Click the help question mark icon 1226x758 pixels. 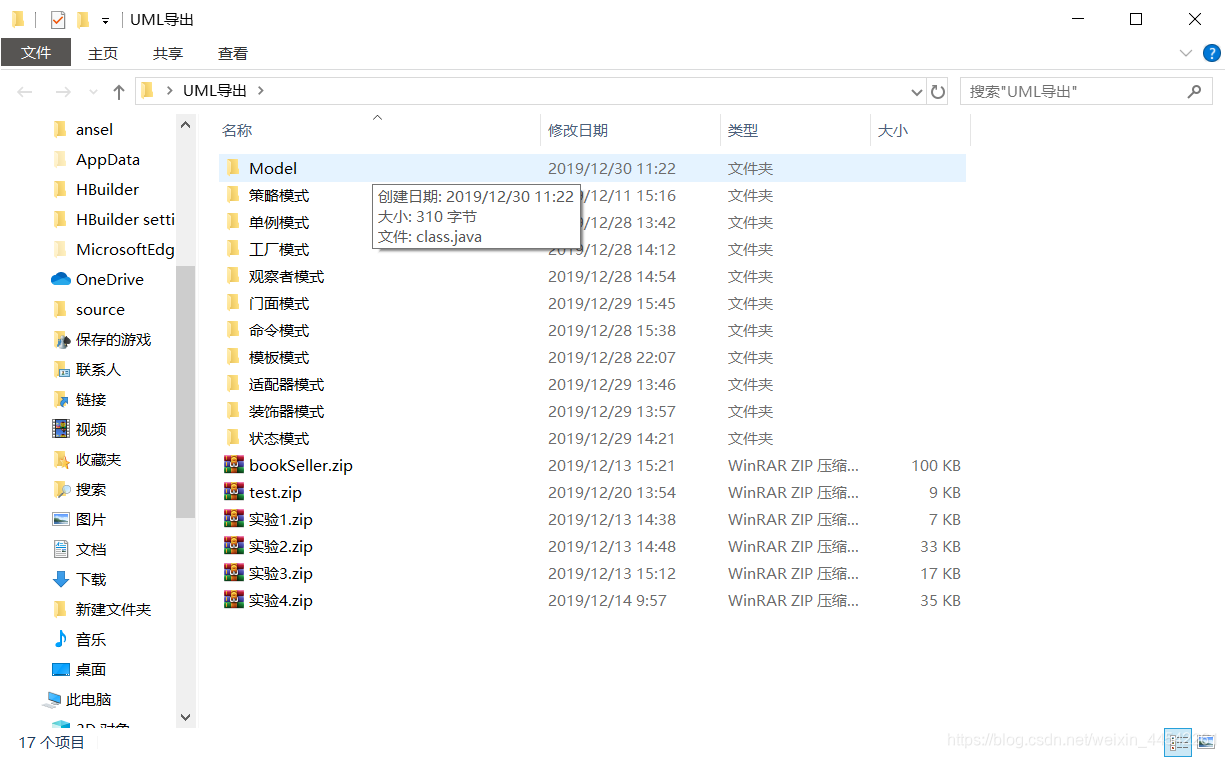click(x=1211, y=53)
